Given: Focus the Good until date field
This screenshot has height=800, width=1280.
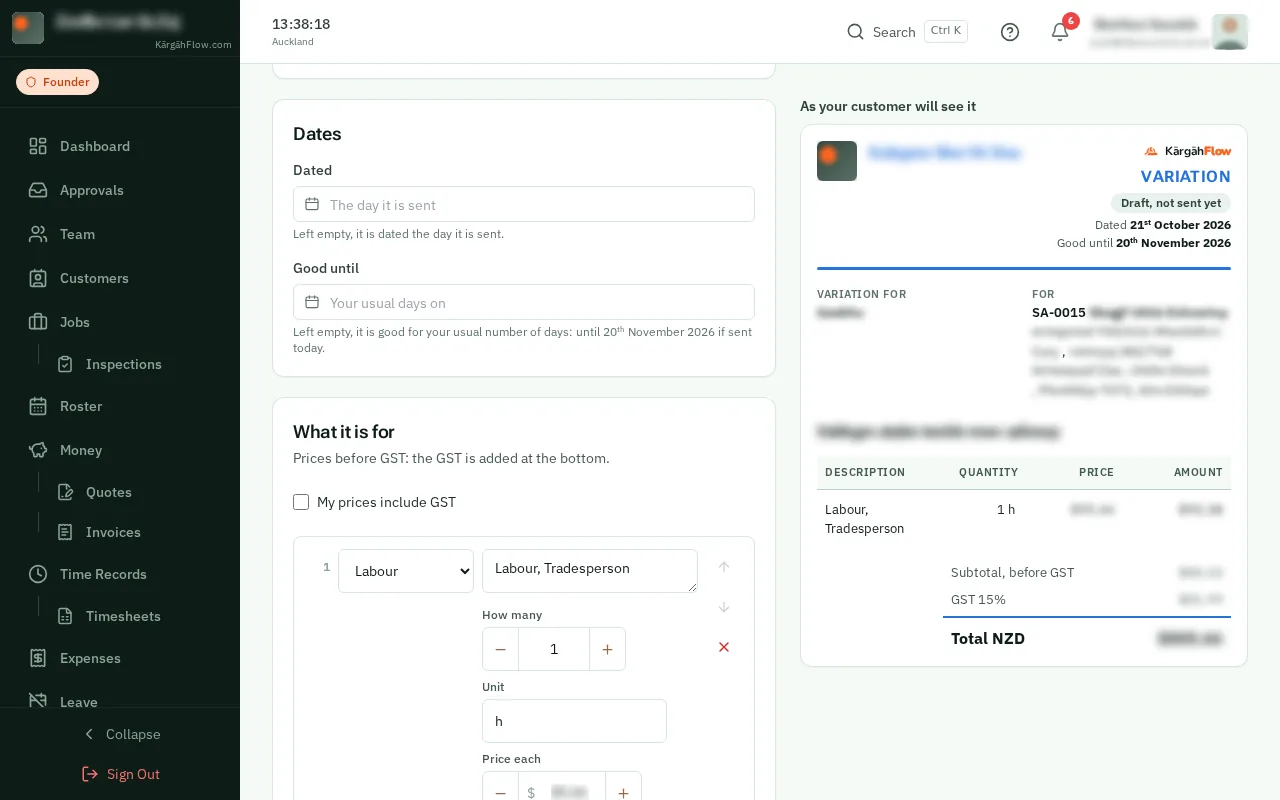Looking at the screenshot, I should click(524, 302).
